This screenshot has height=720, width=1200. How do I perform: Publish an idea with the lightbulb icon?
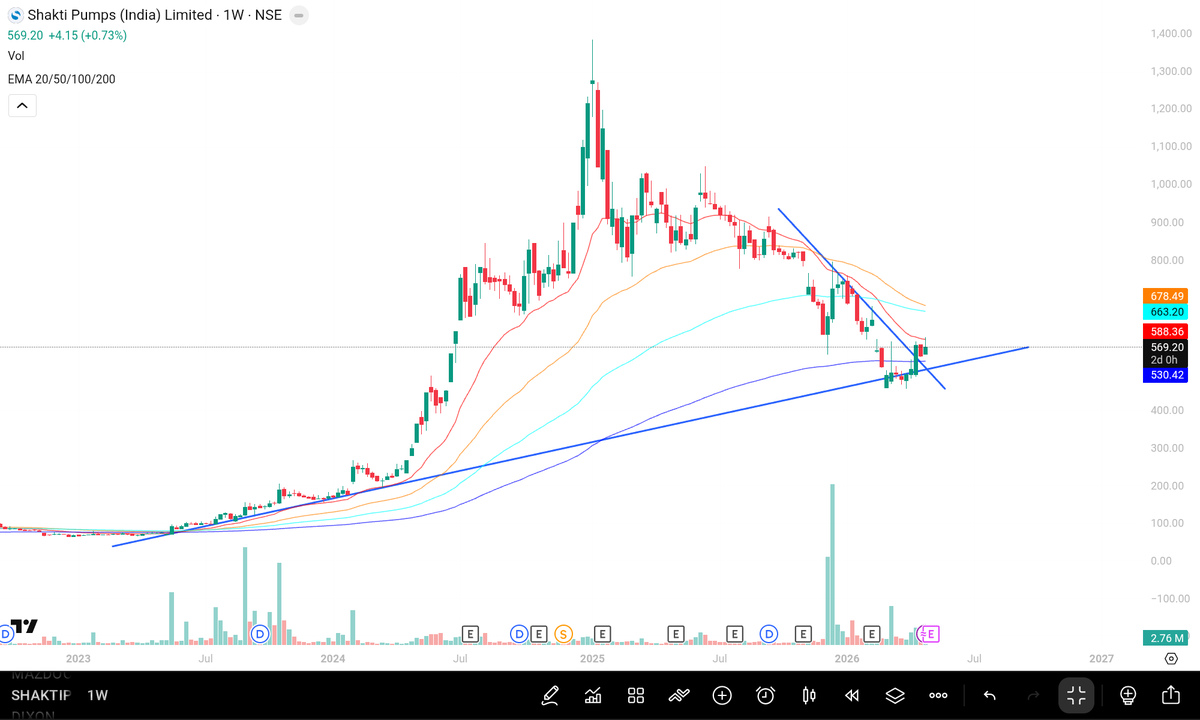tap(1127, 695)
